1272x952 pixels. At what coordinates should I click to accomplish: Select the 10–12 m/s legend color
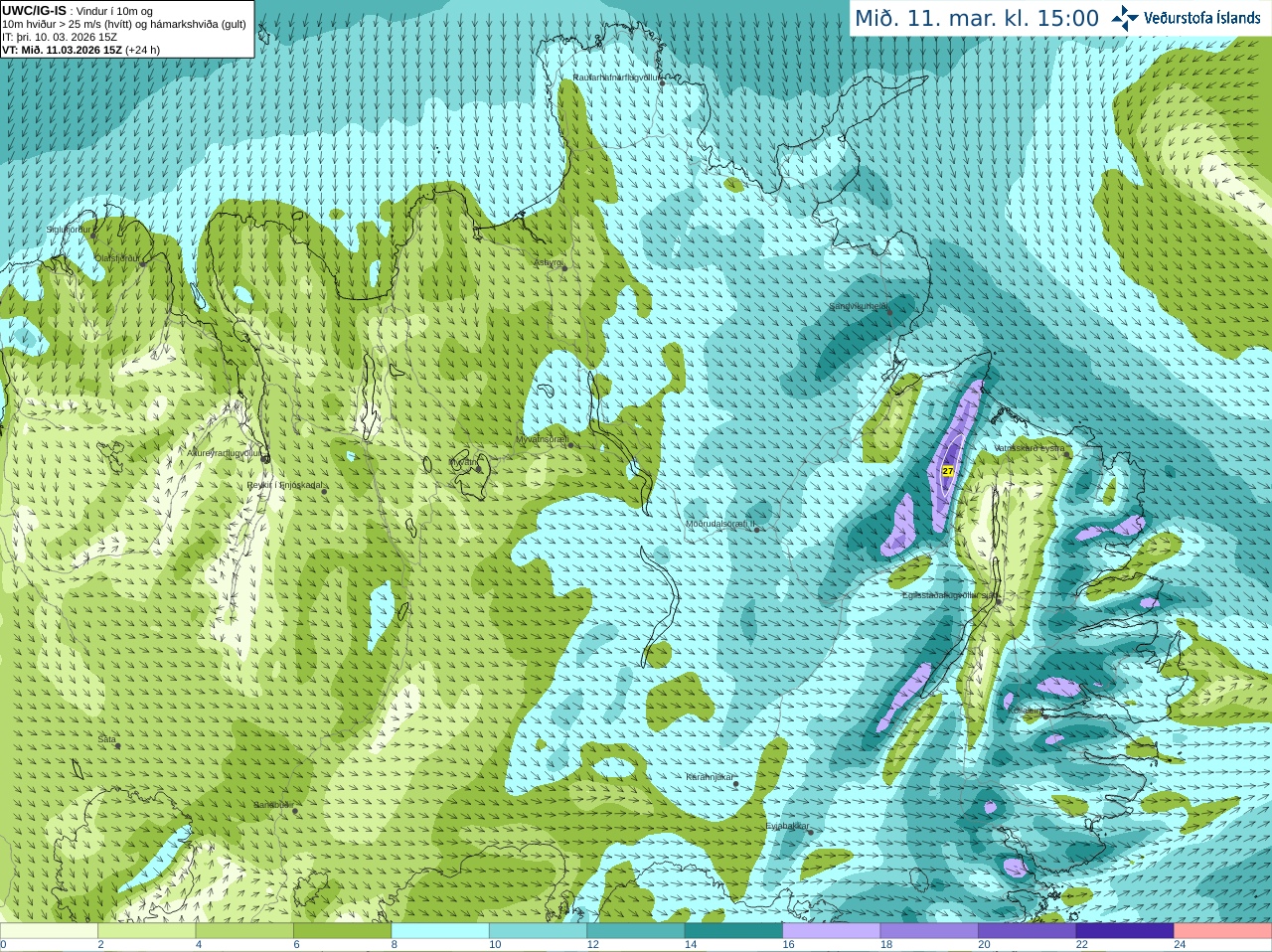click(538, 931)
